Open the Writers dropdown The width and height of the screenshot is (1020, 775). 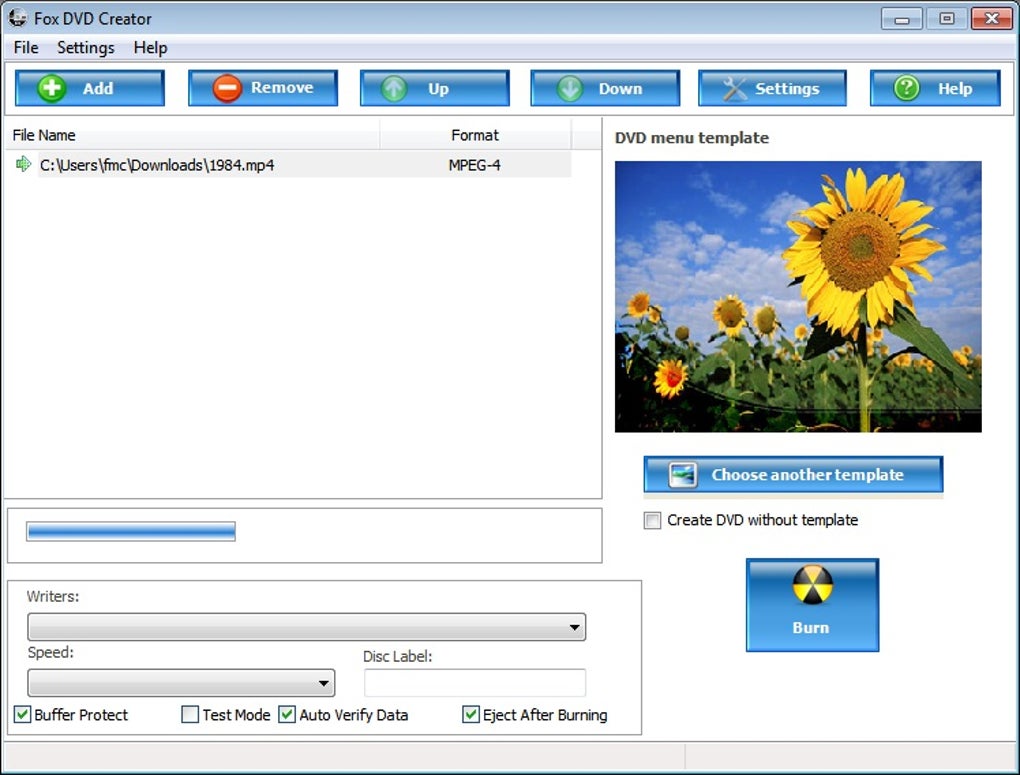tap(306, 627)
